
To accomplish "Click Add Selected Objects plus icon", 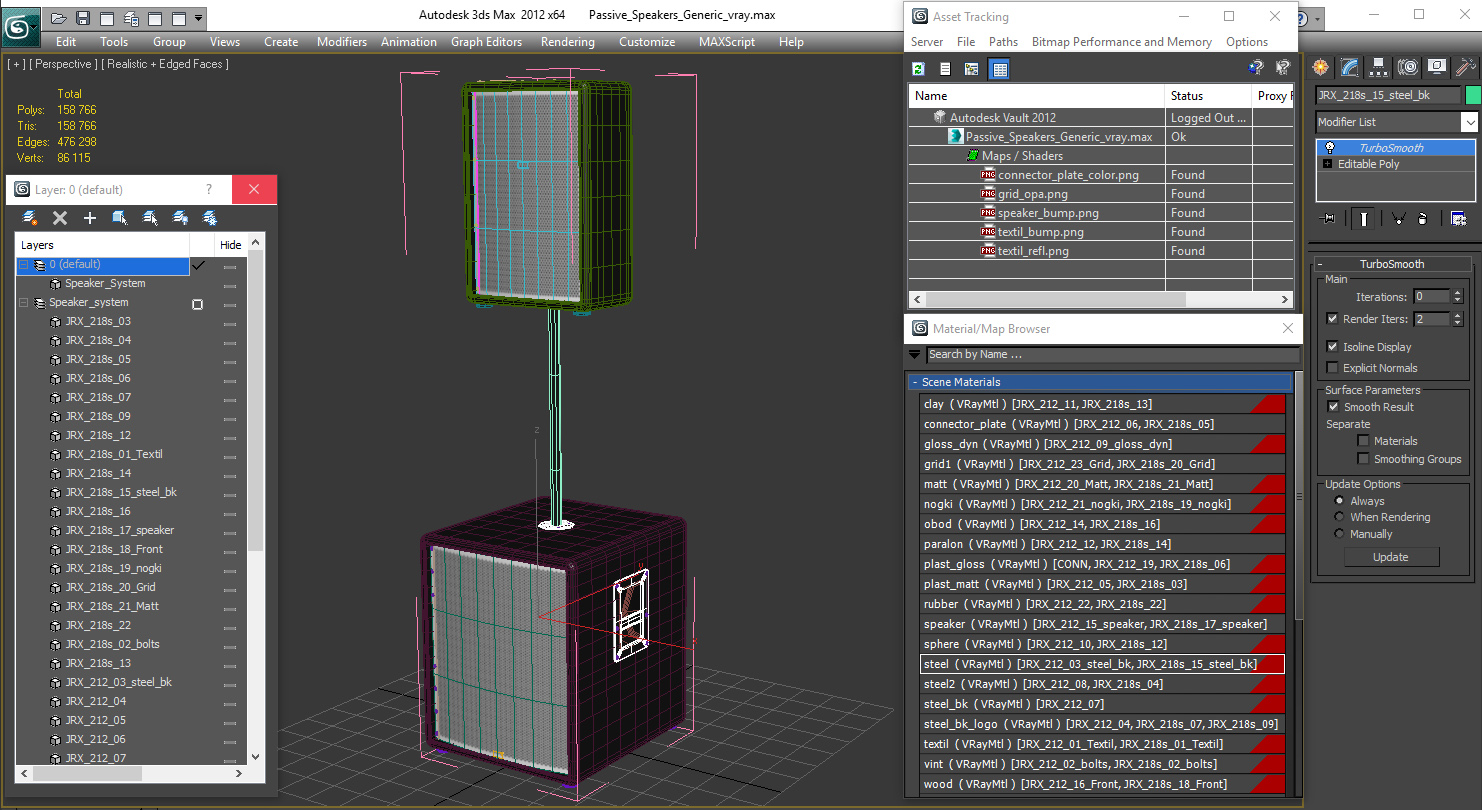I will pos(90,217).
